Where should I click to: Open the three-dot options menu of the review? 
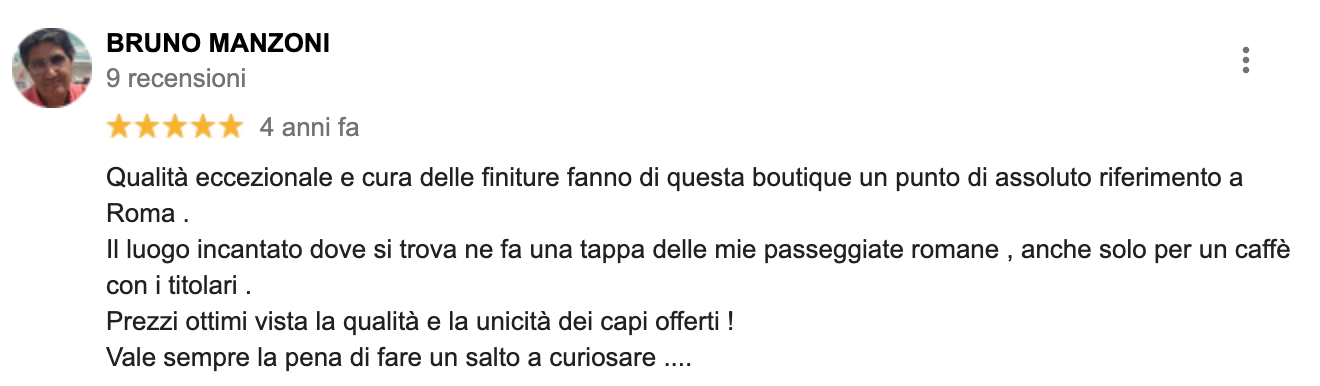click(x=1245, y=60)
